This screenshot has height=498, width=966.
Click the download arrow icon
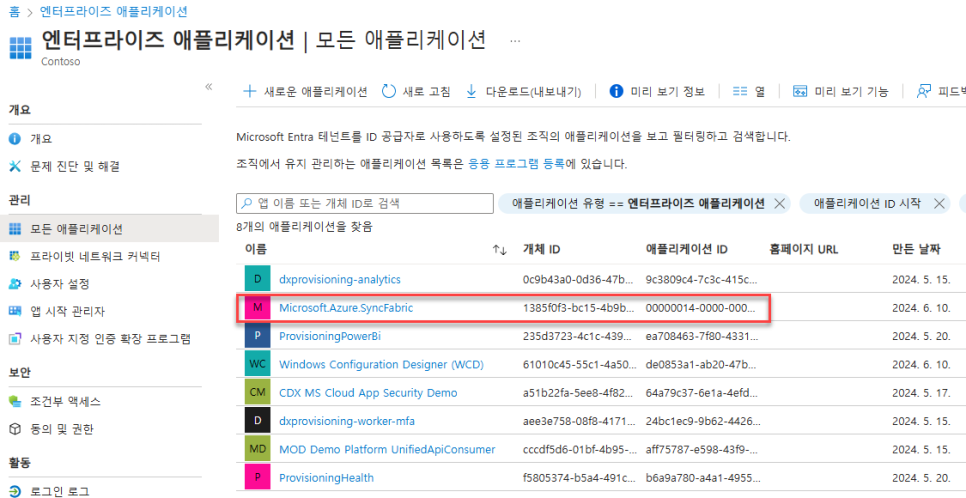click(x=471, y=92)
